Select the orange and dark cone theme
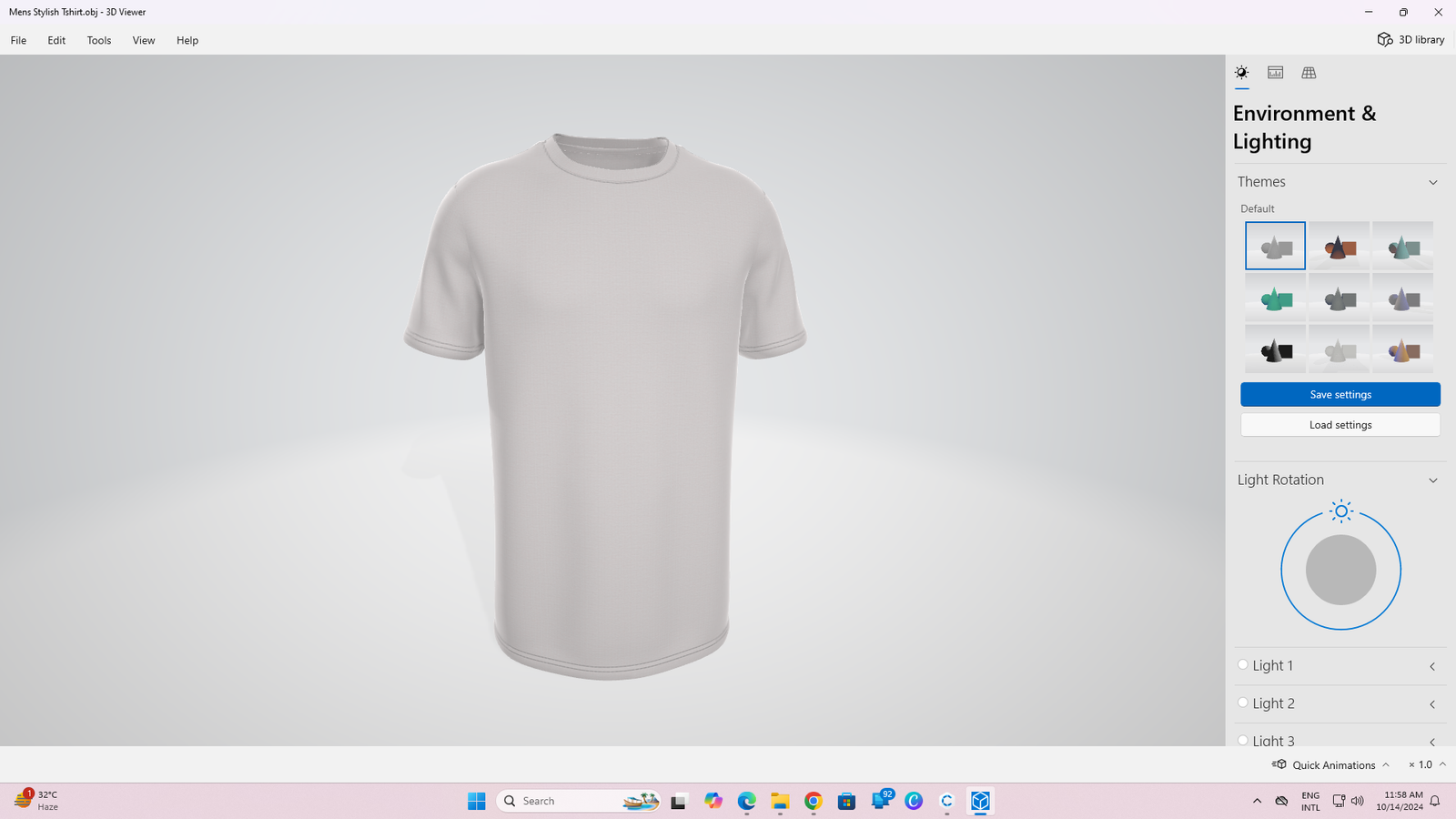Image resolution: width=1456 pixels, height=819 pixels. 1339,246
